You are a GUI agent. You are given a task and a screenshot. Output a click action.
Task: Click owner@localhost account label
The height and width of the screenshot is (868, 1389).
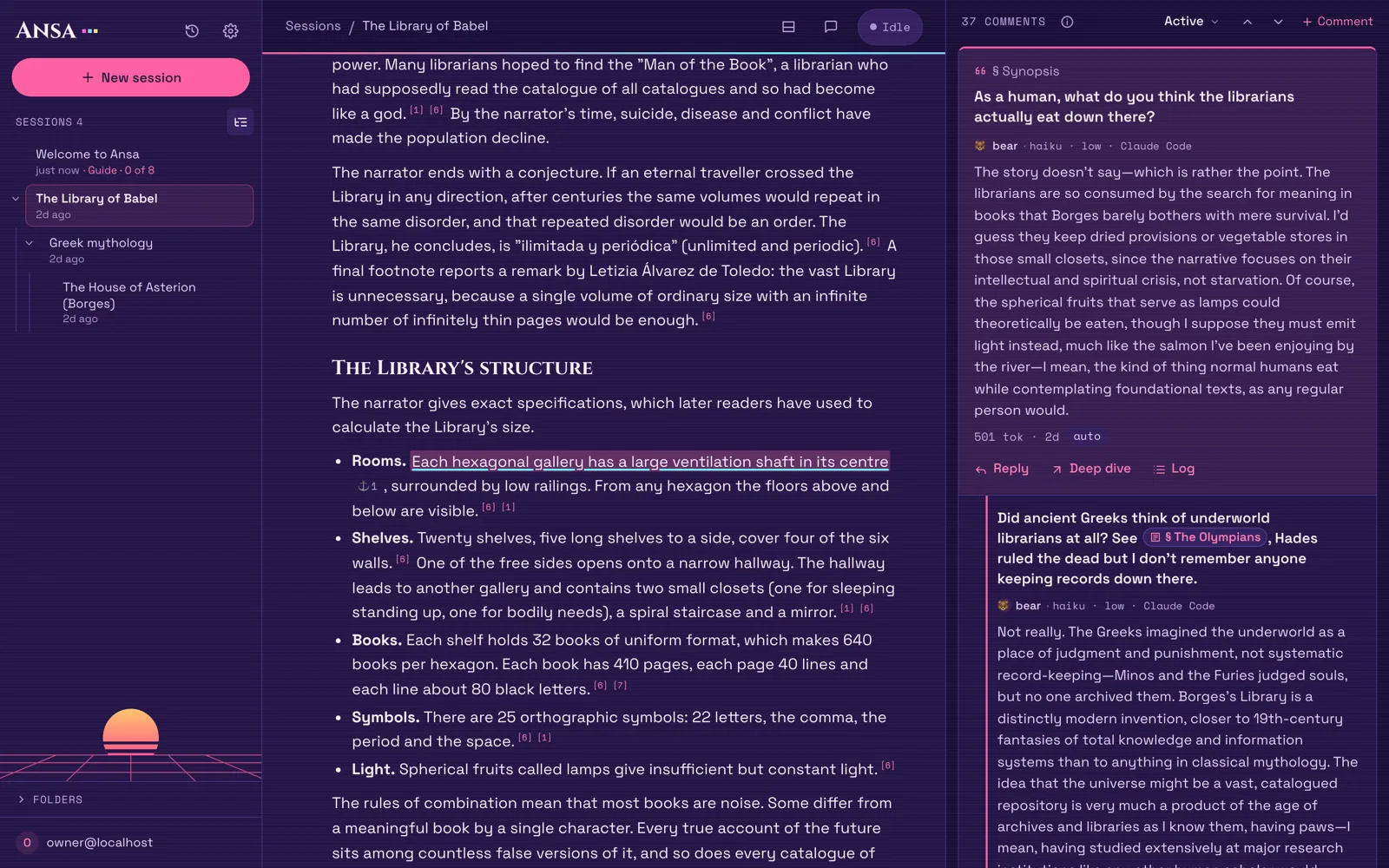[x=100, y=843]
